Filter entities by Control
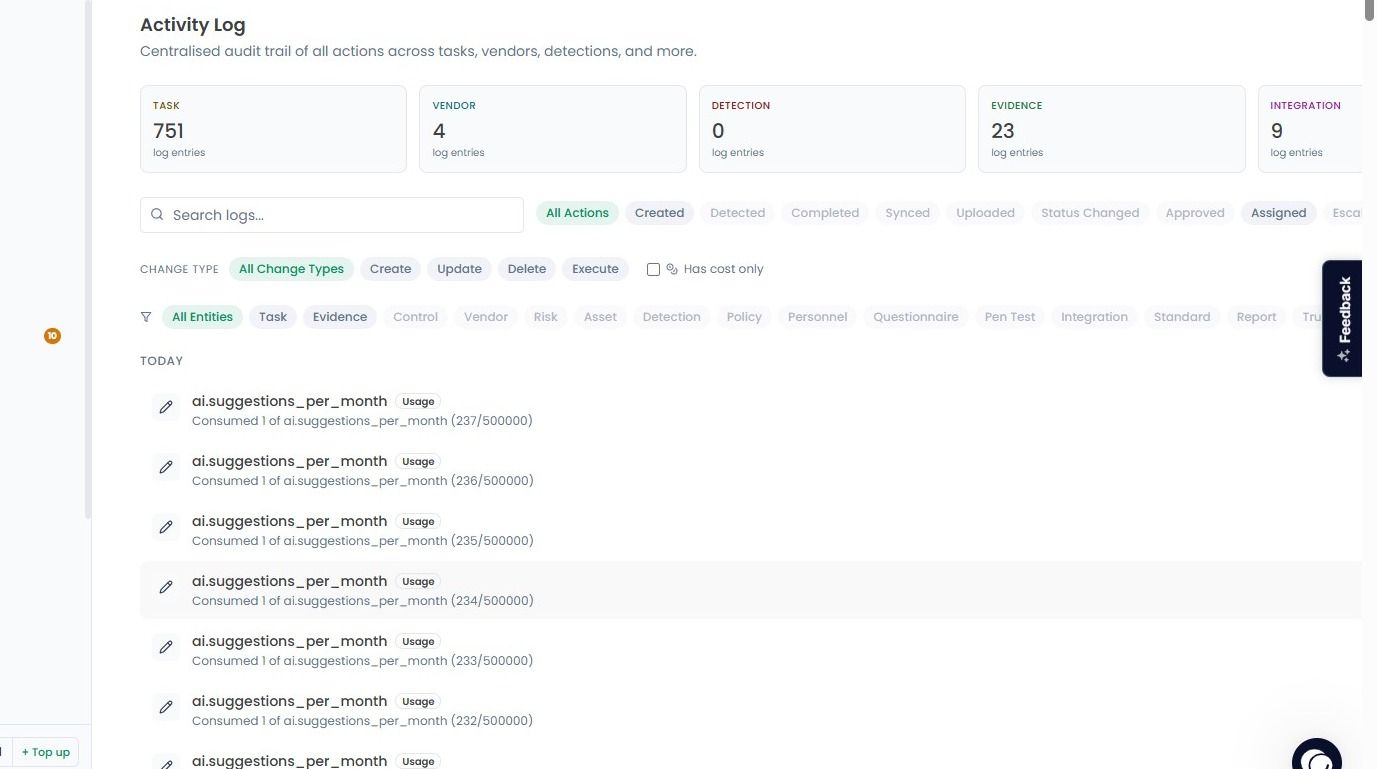 (x=415, y=317)
